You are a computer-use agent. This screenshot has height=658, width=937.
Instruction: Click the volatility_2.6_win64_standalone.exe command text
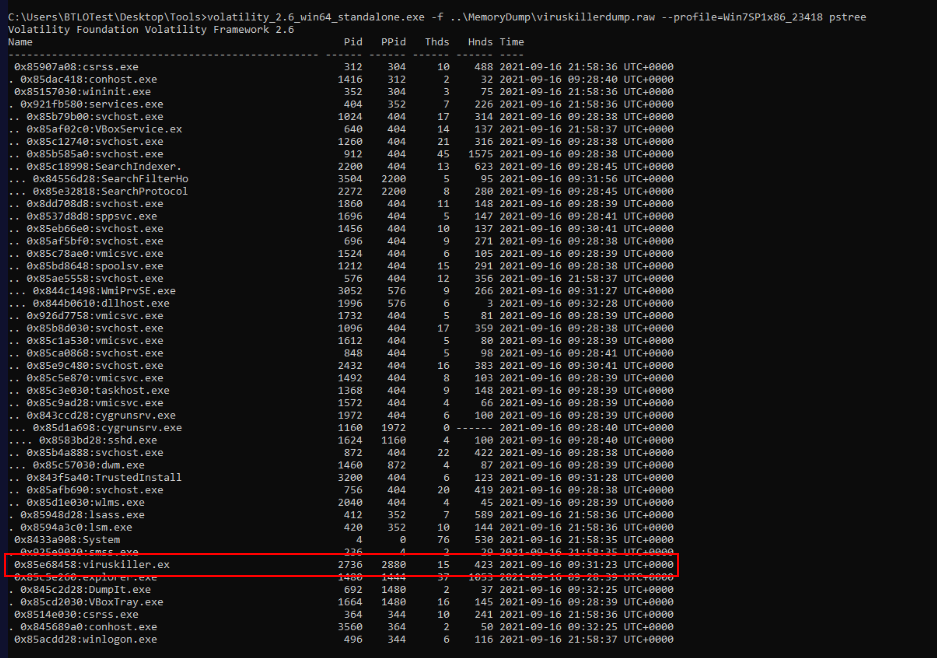316,17
